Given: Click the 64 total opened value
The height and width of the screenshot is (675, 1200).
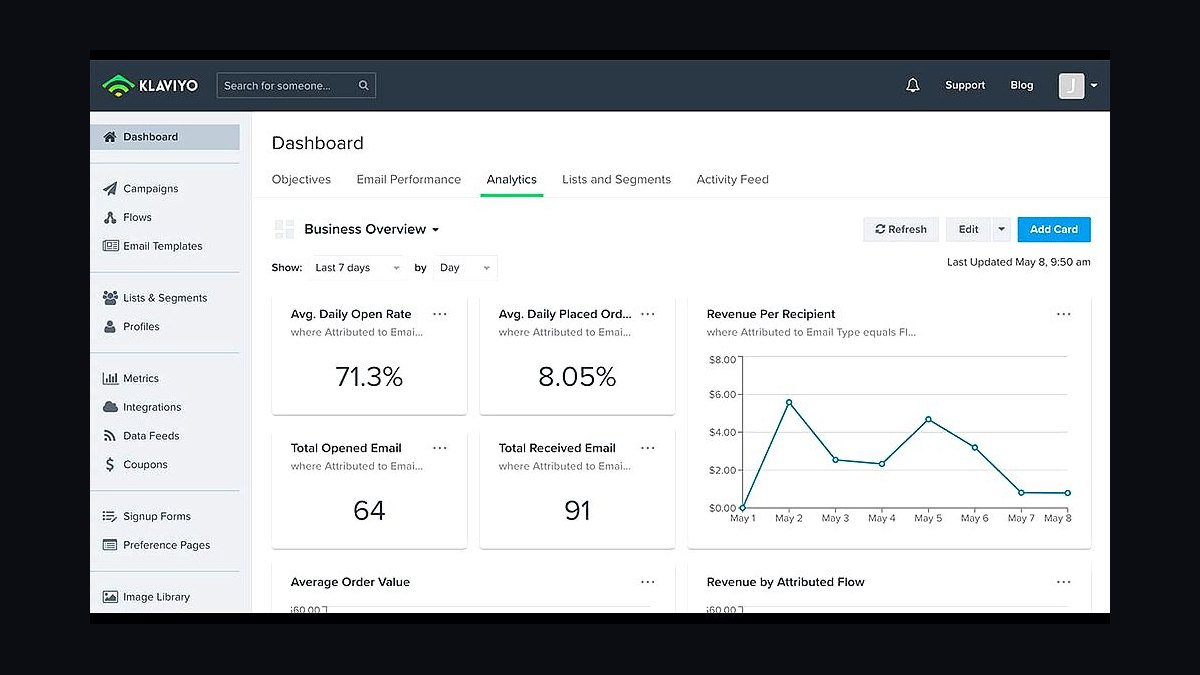Looking at the screenshot, I should 369,511.
